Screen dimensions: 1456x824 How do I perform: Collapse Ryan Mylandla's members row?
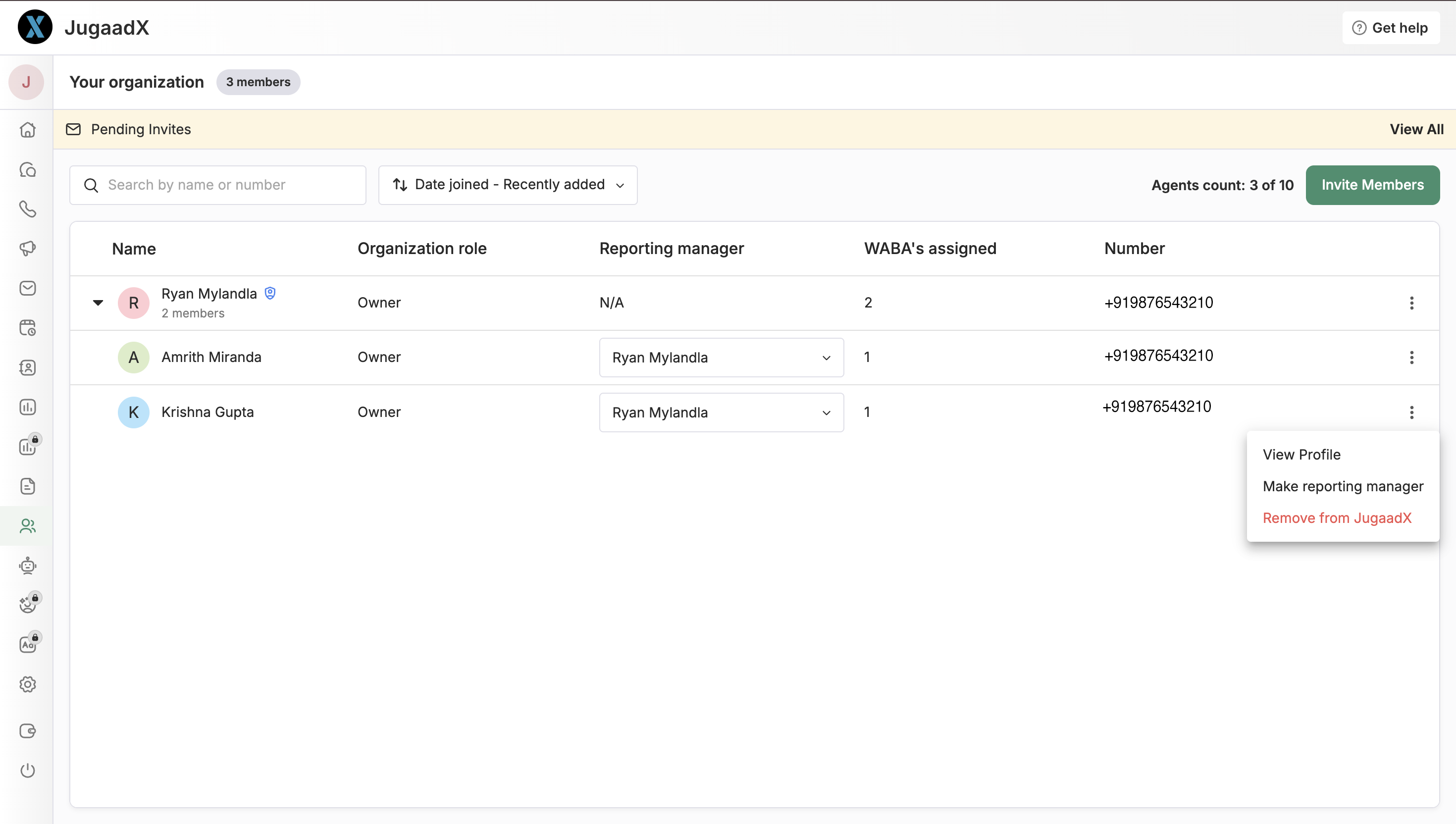pyautogui.click(x=98, y=303)
